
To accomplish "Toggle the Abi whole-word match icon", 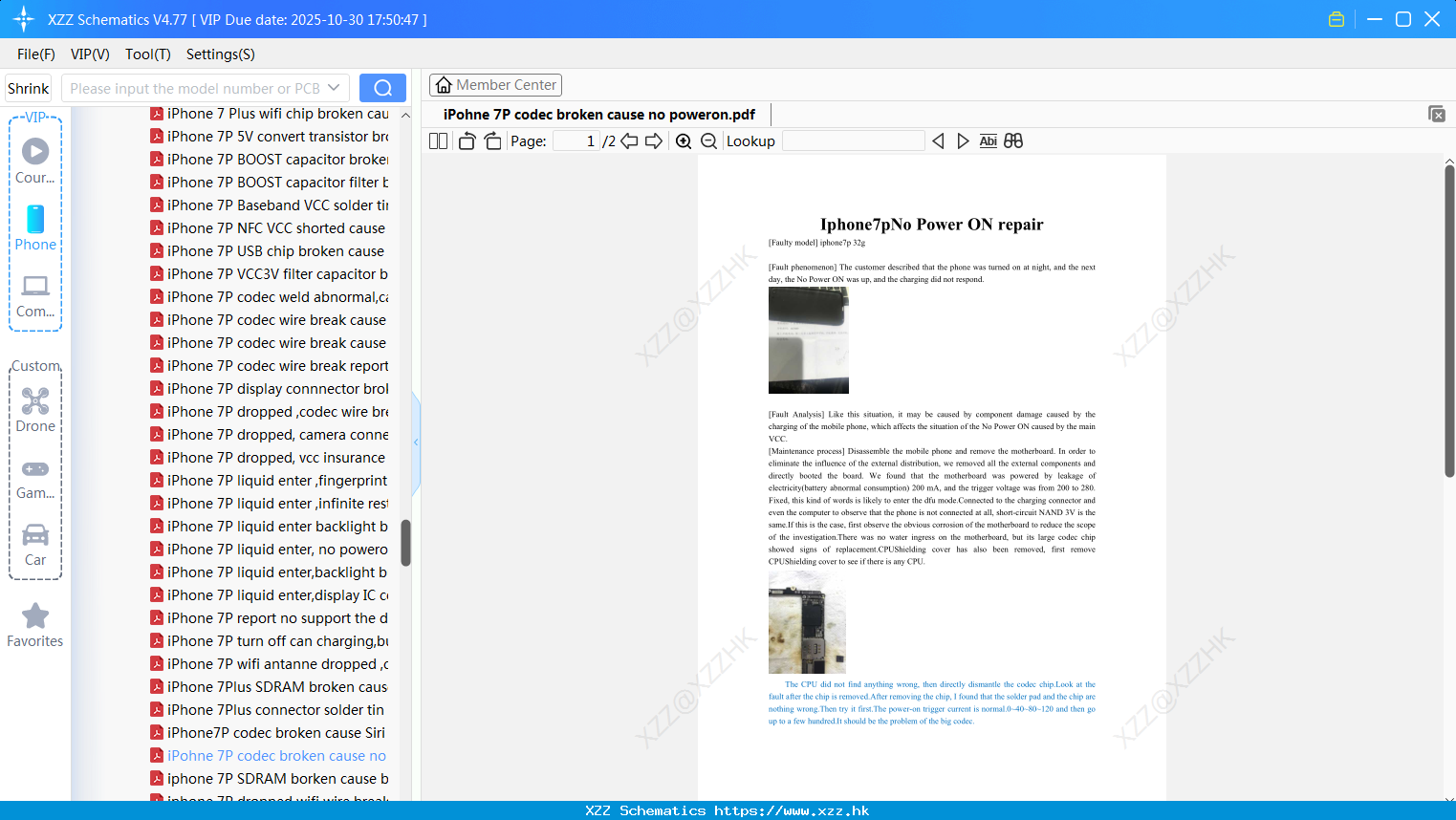I will [988, 141].
